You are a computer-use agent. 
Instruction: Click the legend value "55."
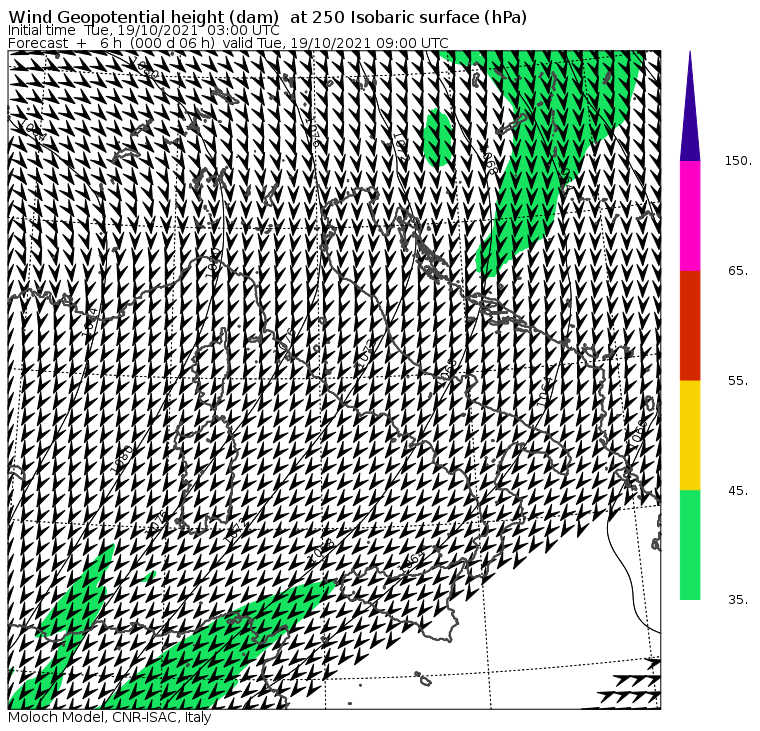coord(738,381)
